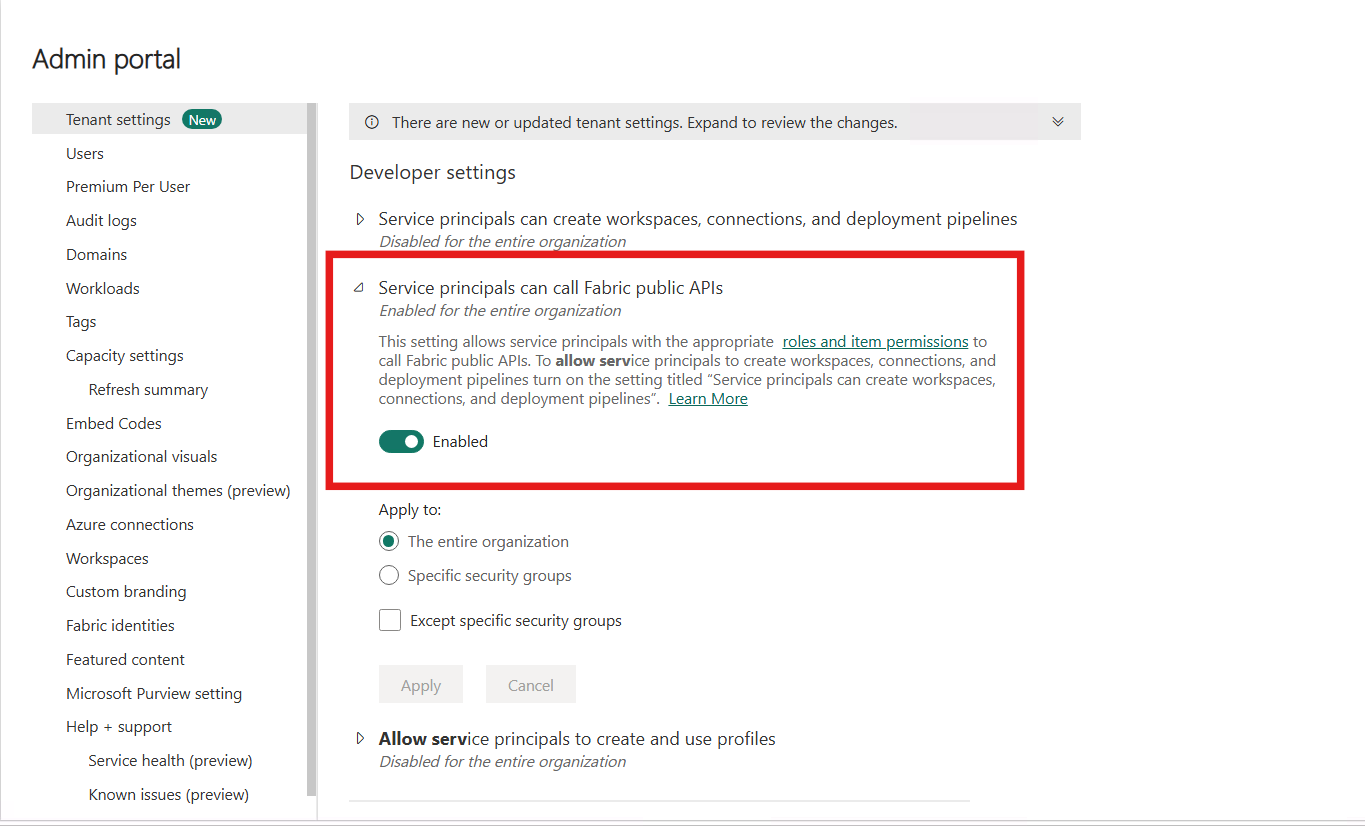1365x826 pixels.
Task: Click the Cancel button
Action: click(531, 685)
